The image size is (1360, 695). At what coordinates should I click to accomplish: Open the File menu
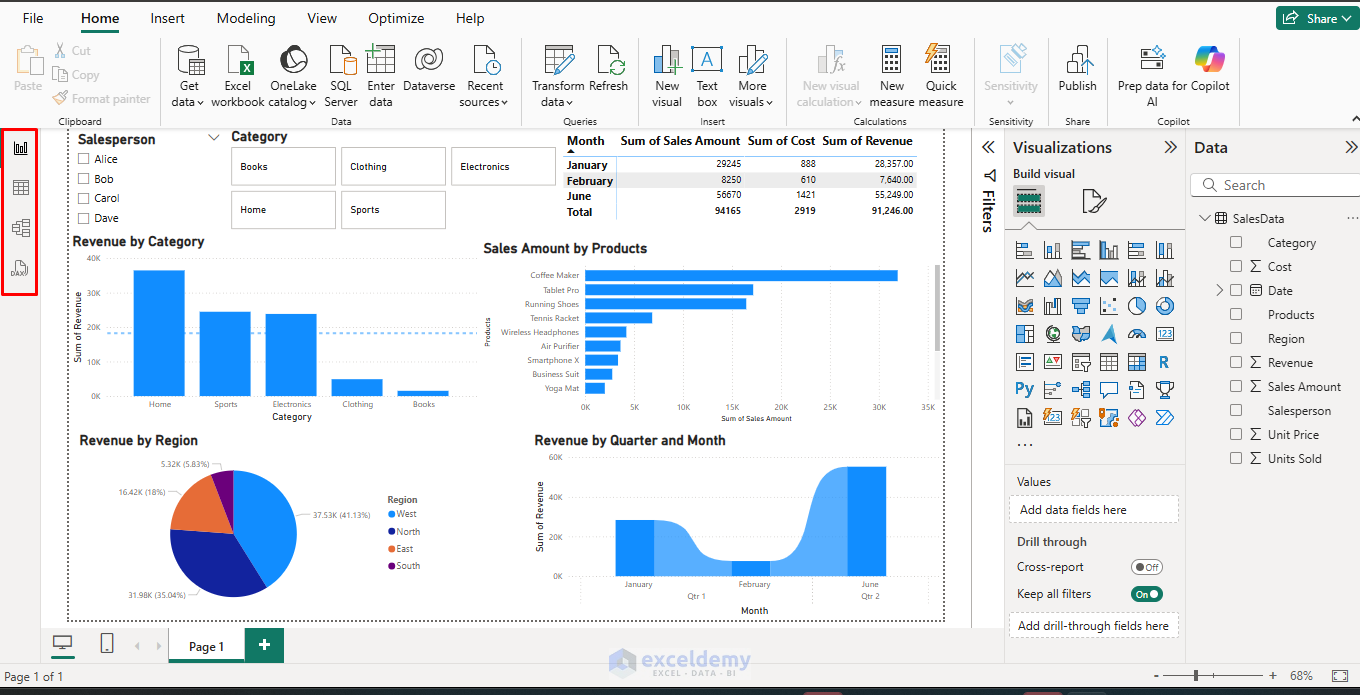coord(33,18)
